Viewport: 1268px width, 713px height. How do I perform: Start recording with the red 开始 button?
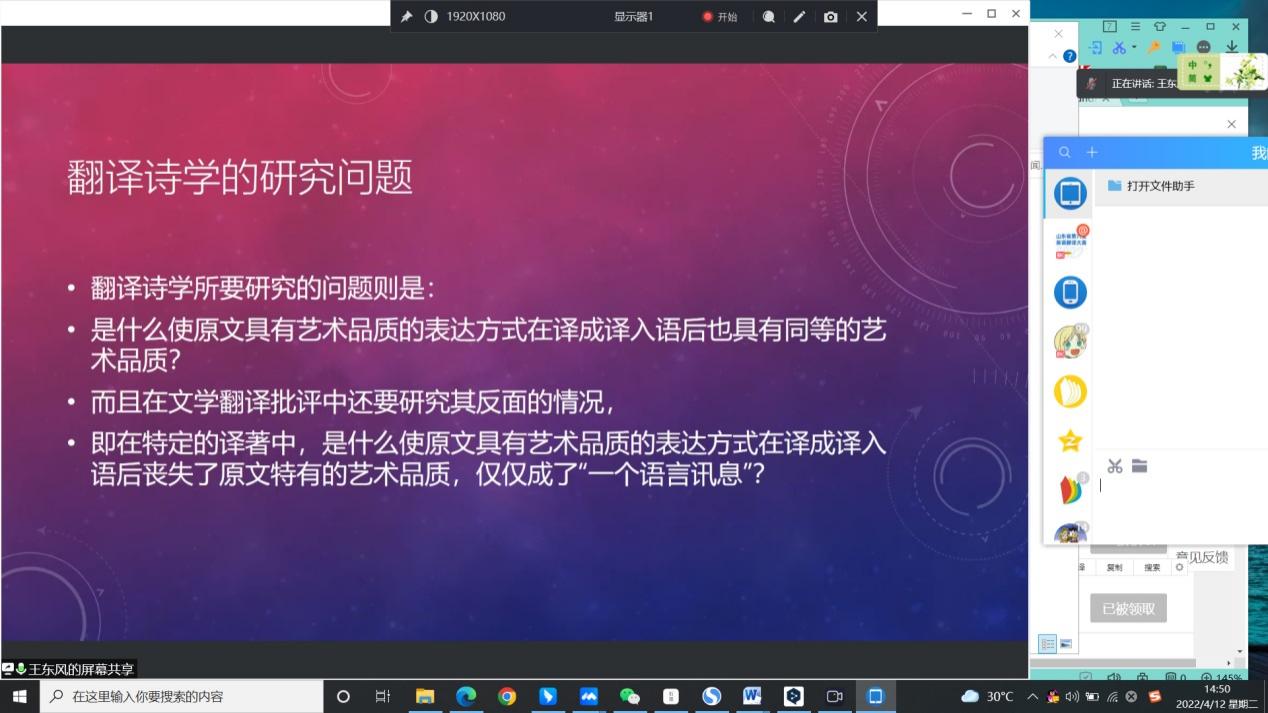point(720,16)
